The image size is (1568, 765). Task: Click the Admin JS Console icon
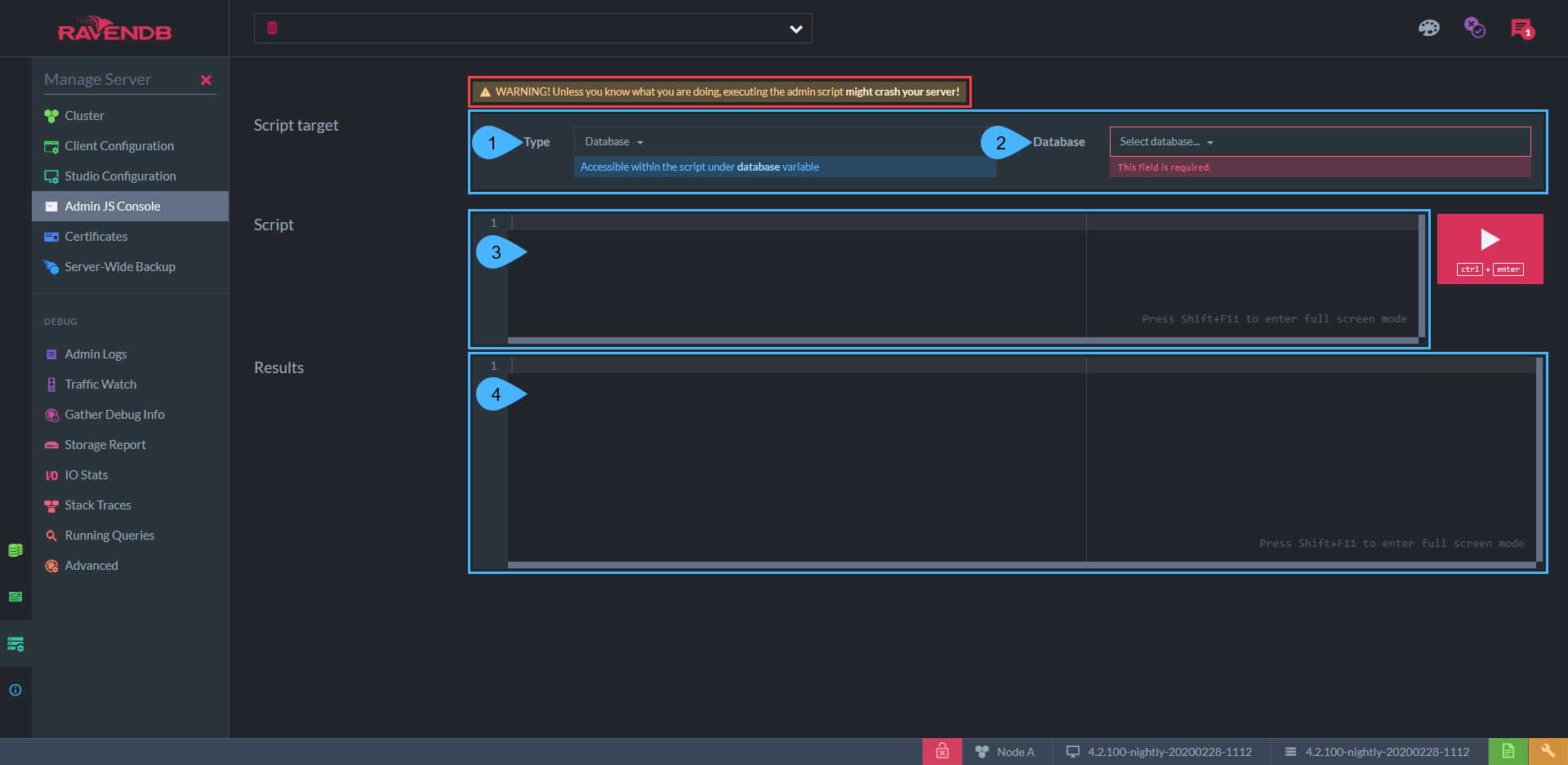pos(51,207)
